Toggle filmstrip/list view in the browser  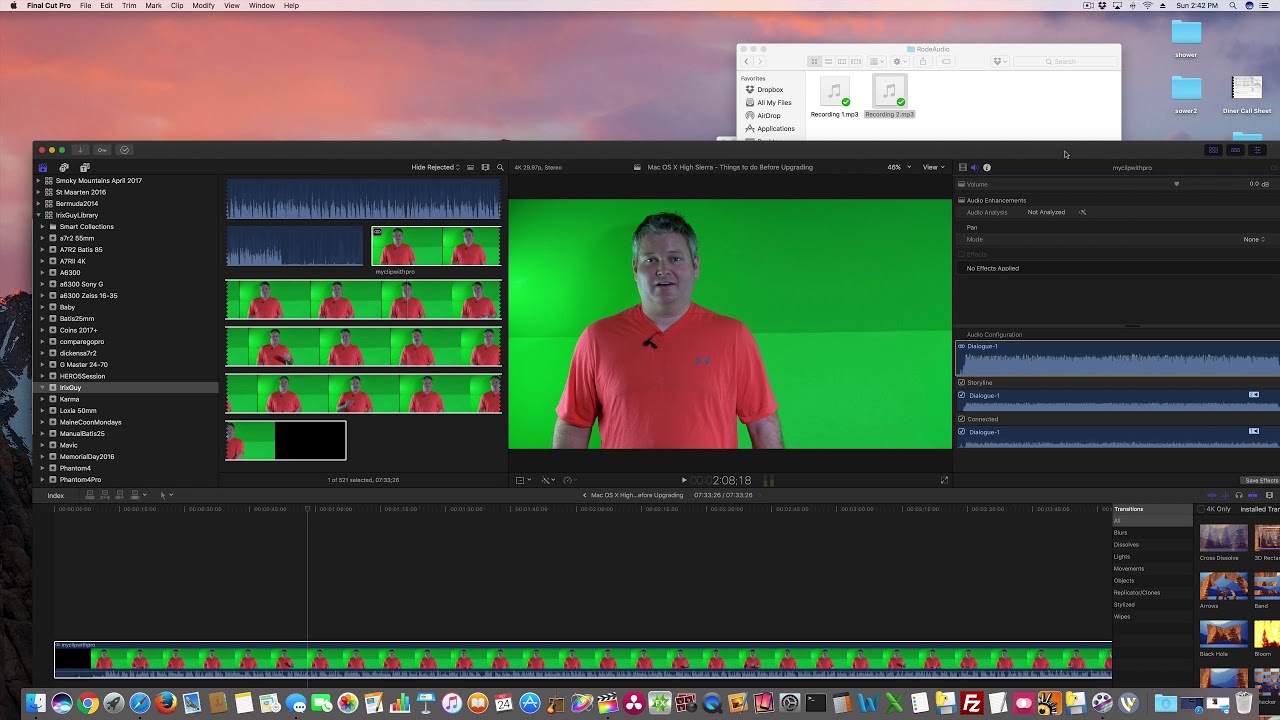pyautogui.click(x=470, y=167)
